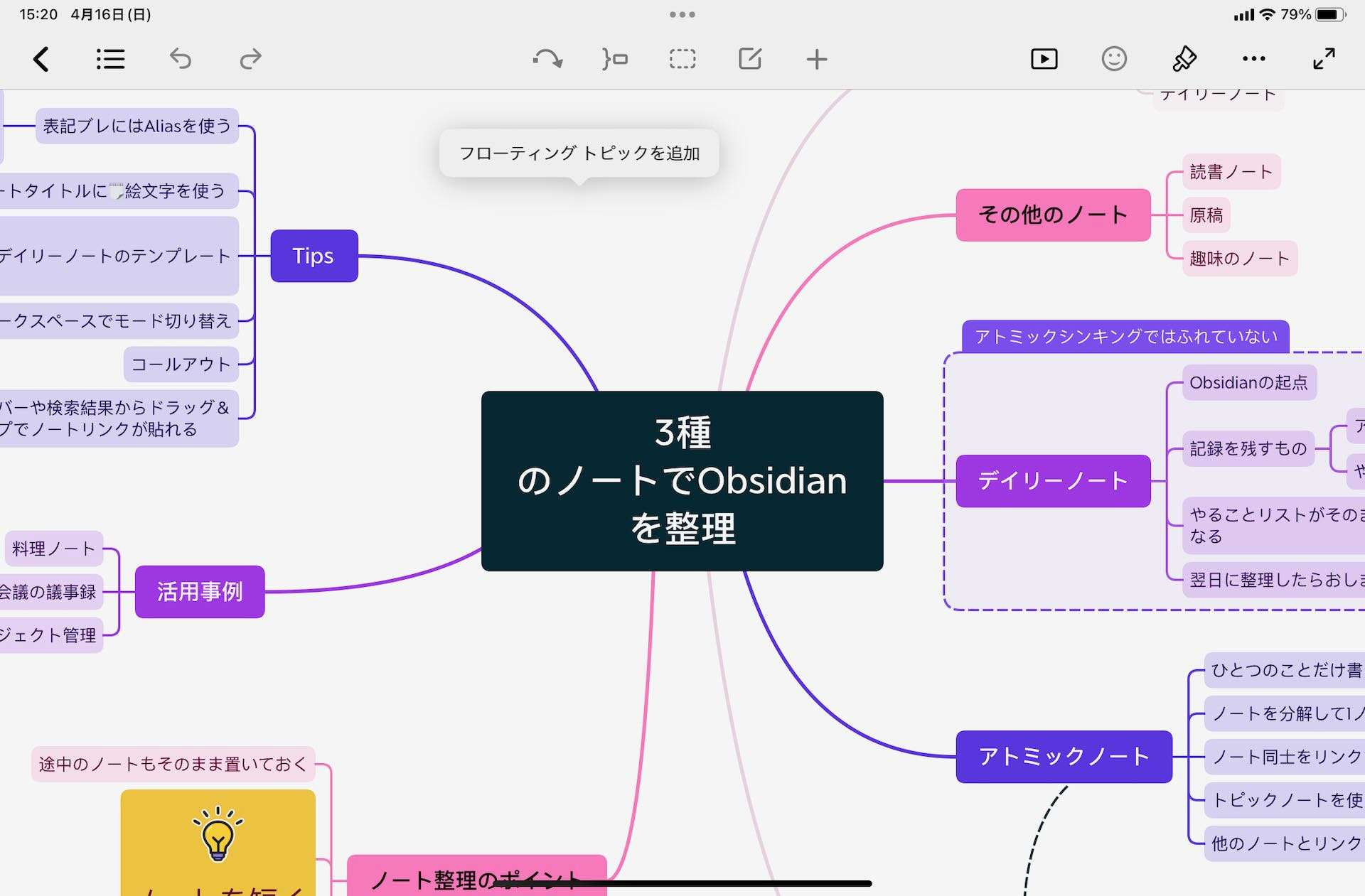This screenshot has height=896, width=1365.
Task: Select the 会議の議事録 subtopic
Action: 51,592
